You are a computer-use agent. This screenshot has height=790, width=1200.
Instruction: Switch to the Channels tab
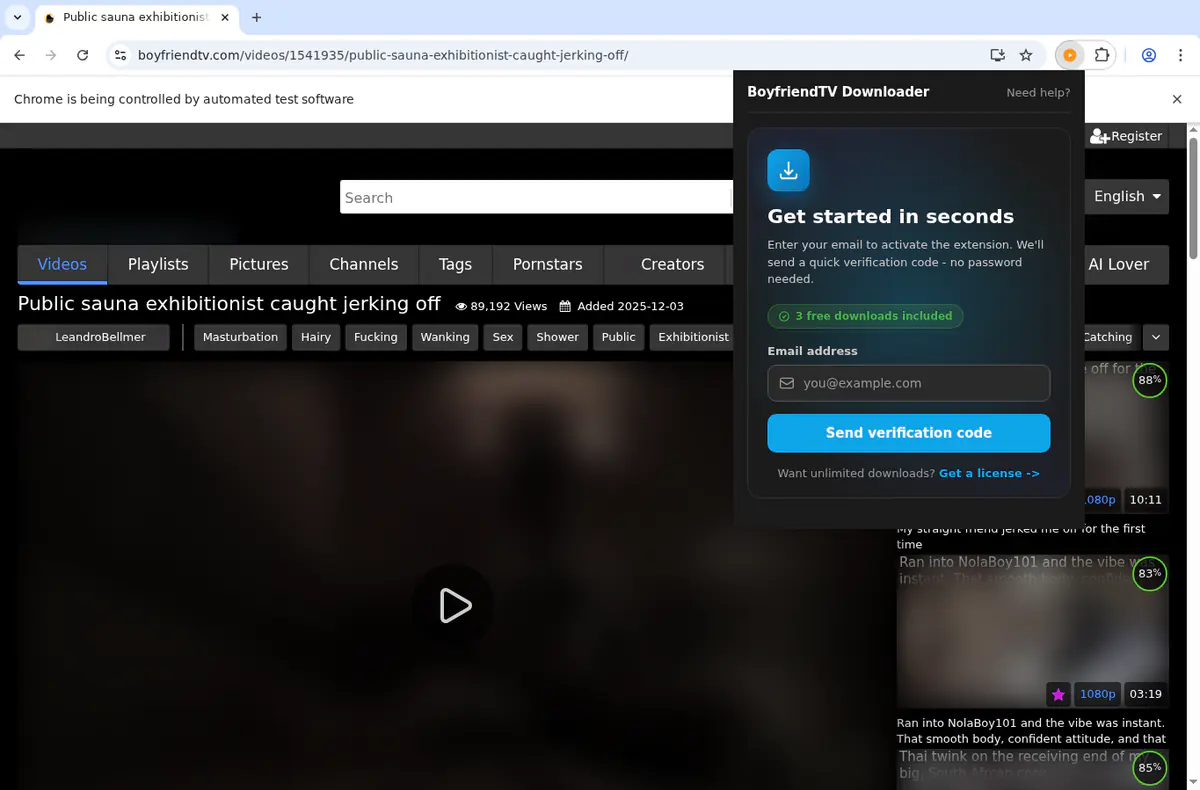point(364,264)
